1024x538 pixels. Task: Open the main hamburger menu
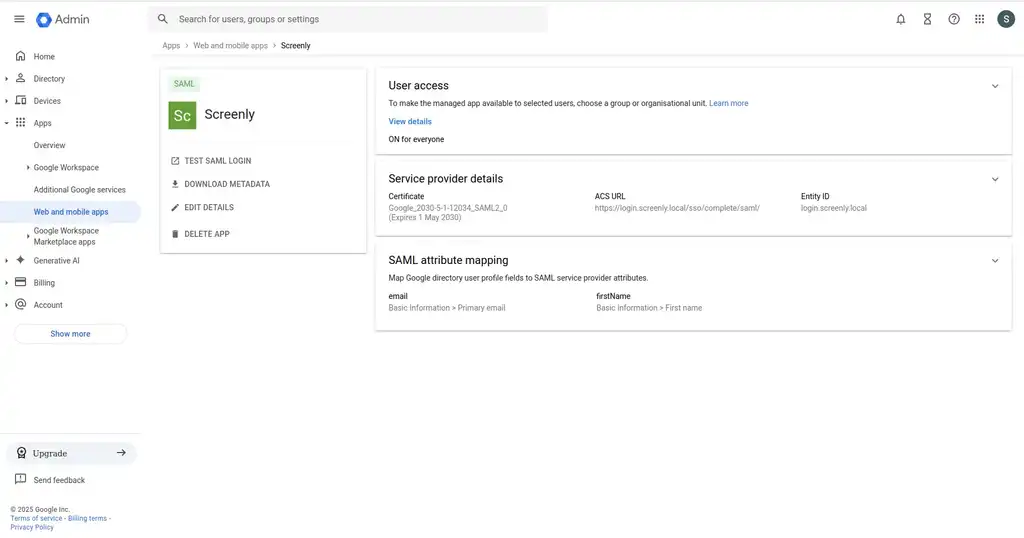(x=19, y=19)
